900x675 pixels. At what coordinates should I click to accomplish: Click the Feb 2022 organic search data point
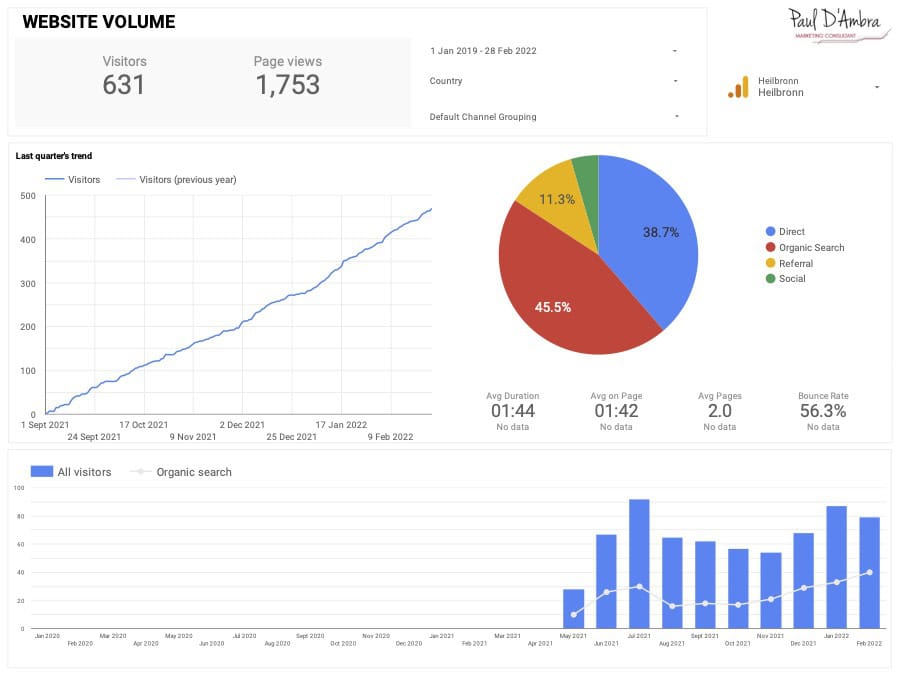pos(870,572)
